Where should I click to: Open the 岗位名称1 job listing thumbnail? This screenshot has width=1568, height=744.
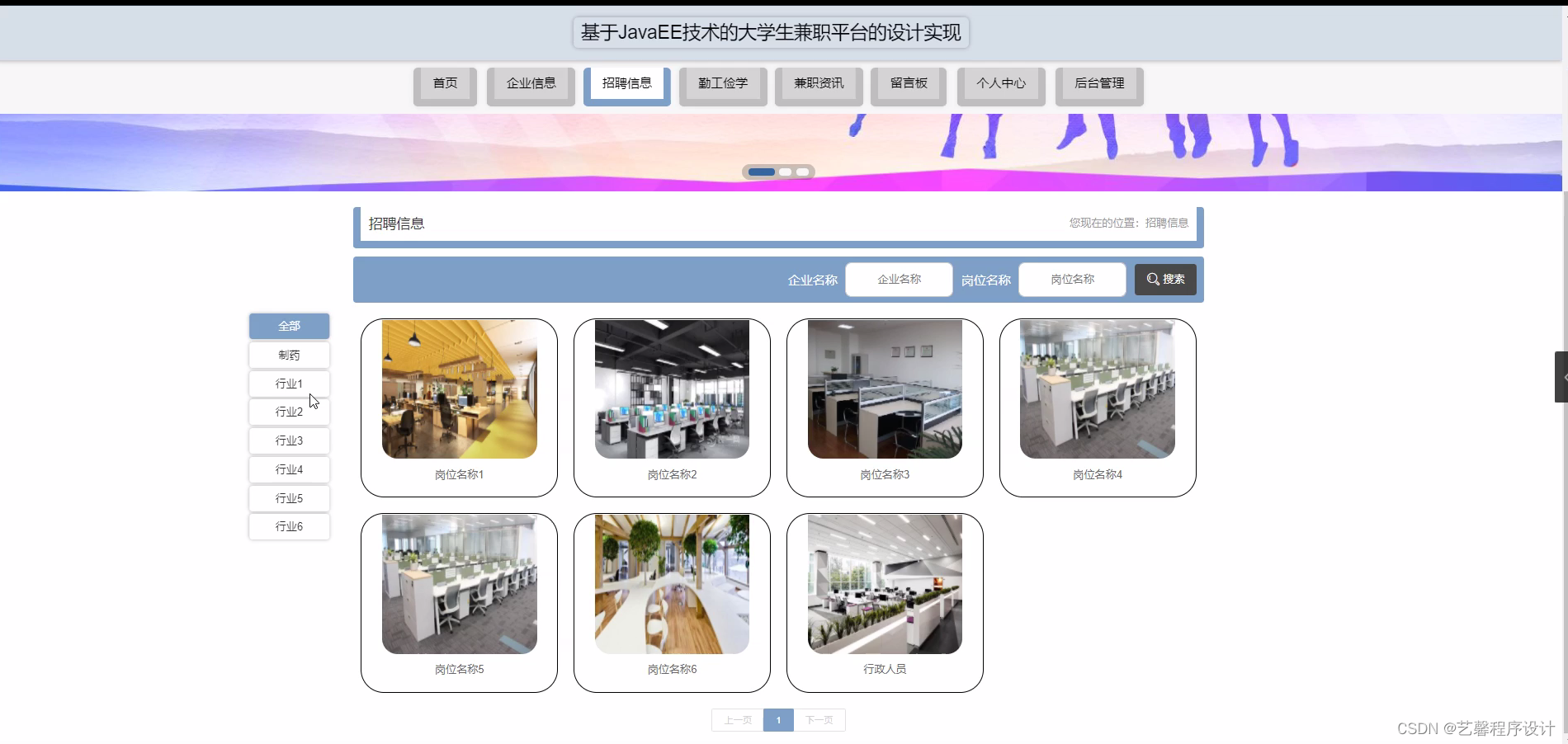459,388
